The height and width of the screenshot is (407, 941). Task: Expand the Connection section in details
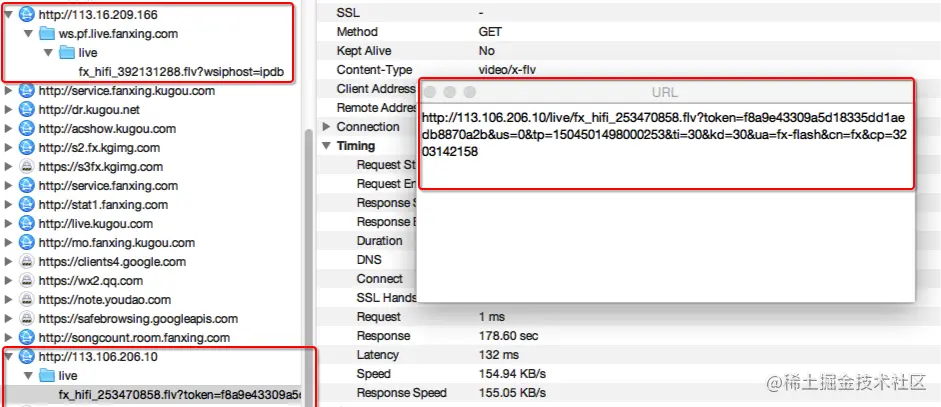[x=326, y=127]
